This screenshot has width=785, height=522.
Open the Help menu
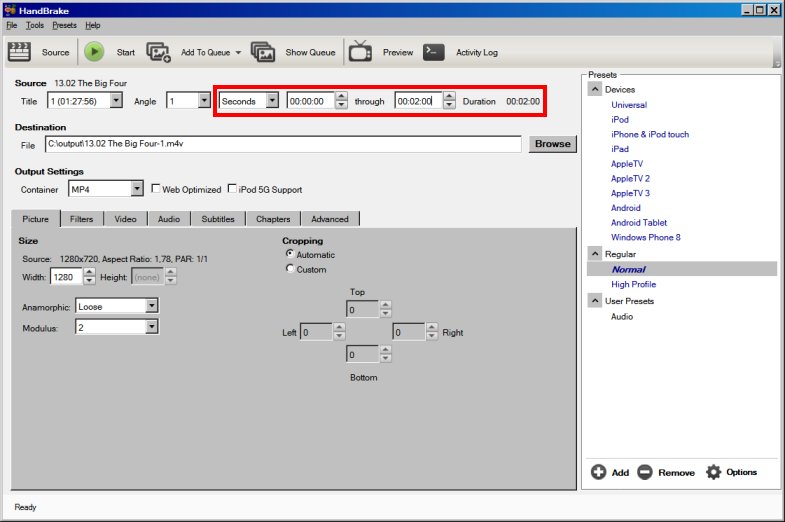click(x=93, y=25)
